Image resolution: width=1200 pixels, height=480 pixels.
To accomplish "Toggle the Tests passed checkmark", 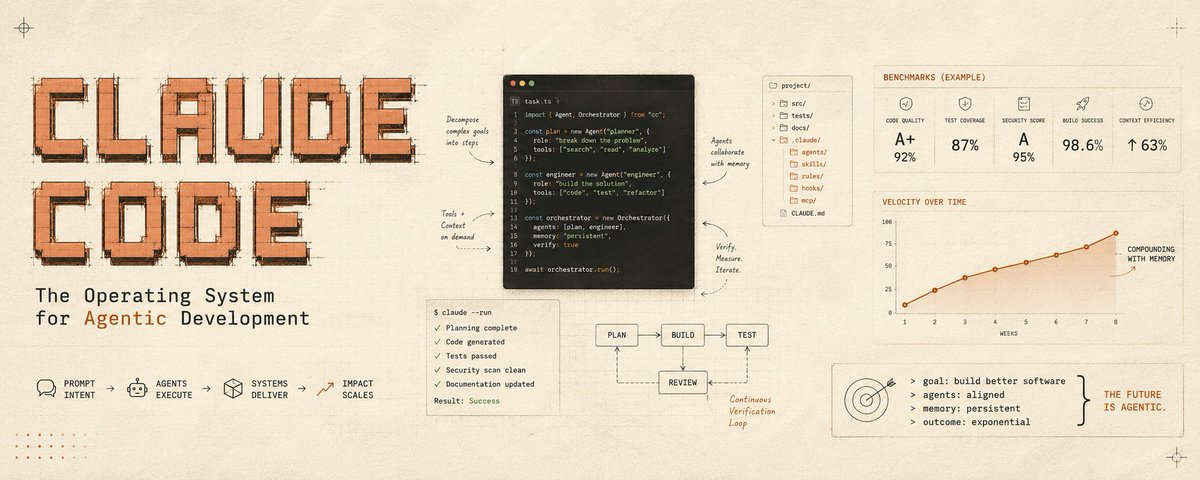I will pos(436,356).
